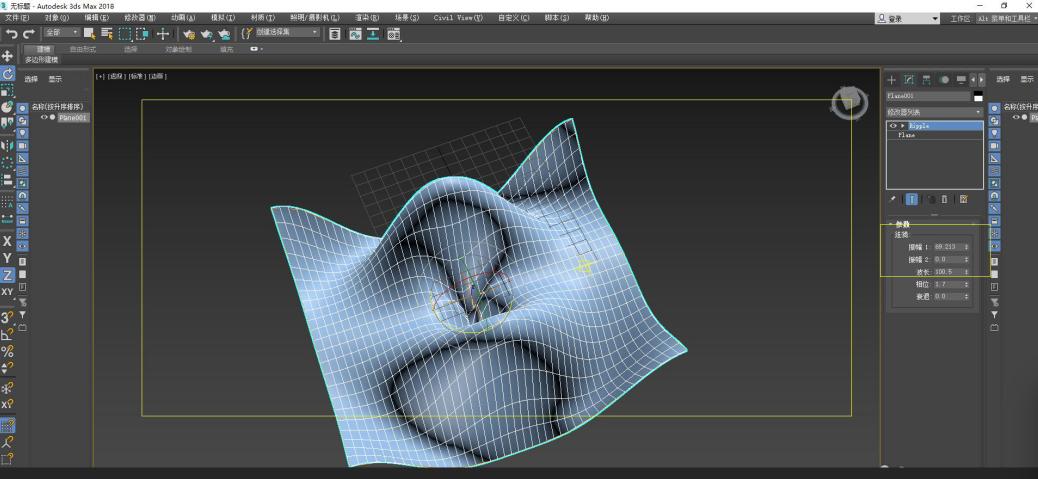Click Plane001 object name field
Image resolution: width=1038 pixels, height=479 pixels.
click(x=927, y=97)
